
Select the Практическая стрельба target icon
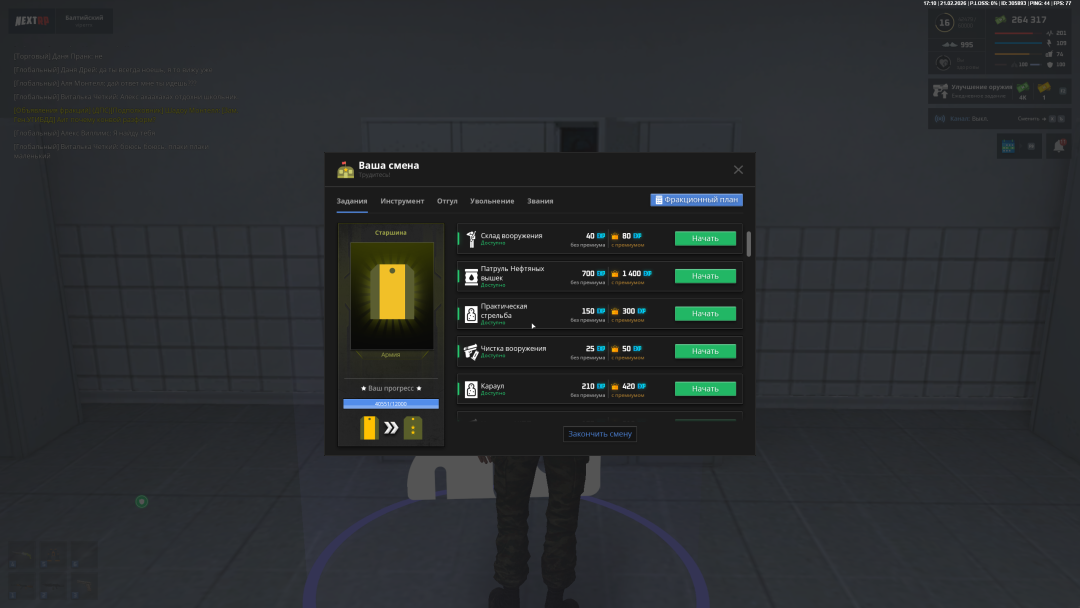471,314
